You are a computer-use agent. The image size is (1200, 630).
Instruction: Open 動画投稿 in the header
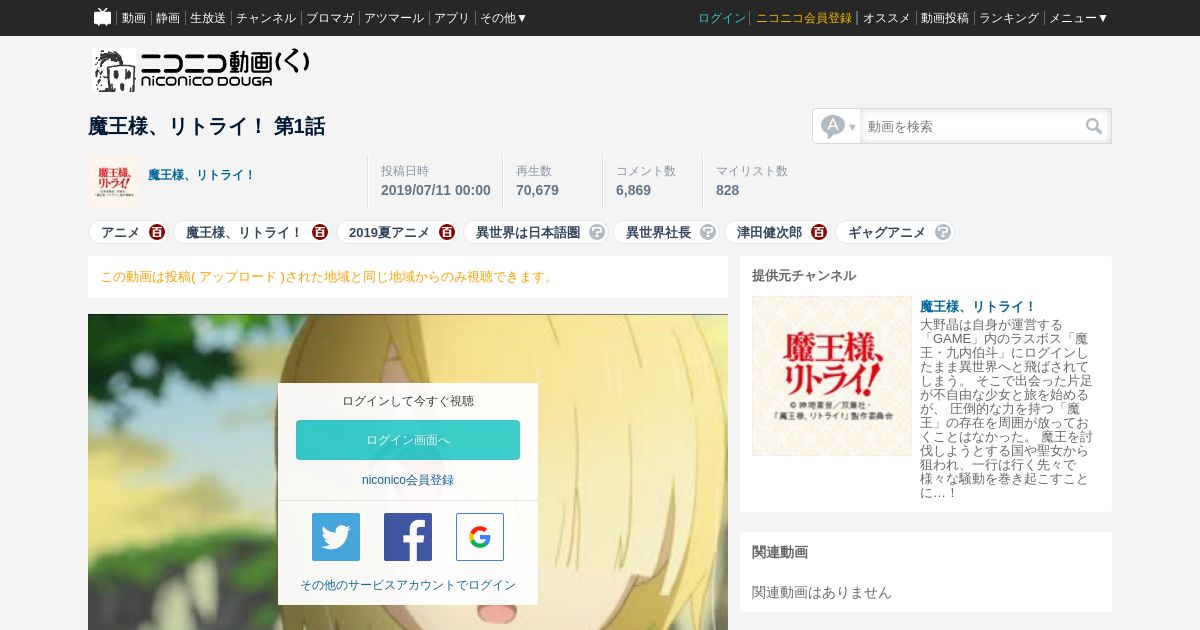pos(945,18)
